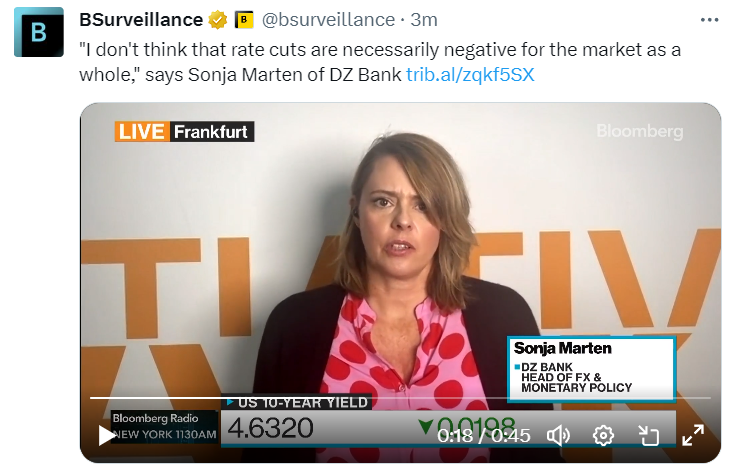Image resolution: width=734 pixels, height=470 pixels.
Task: Click the LIVE Frankfurt label in video
Action: tap(184, 132)
